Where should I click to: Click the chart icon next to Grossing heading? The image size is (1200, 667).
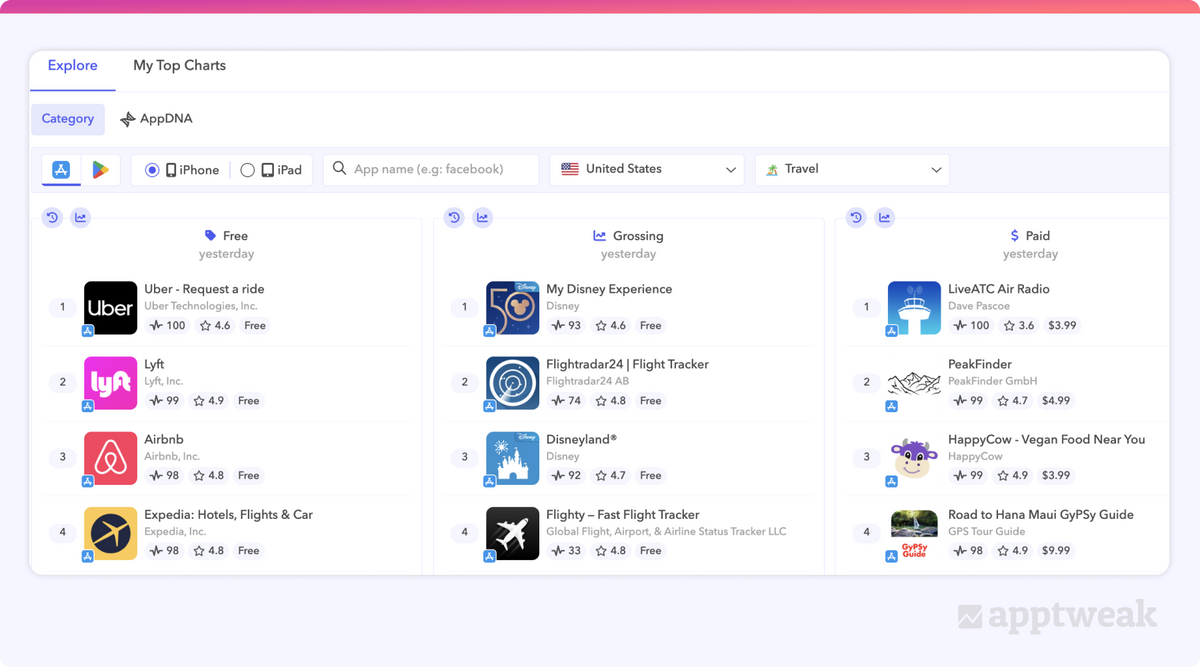pos(600,236)
